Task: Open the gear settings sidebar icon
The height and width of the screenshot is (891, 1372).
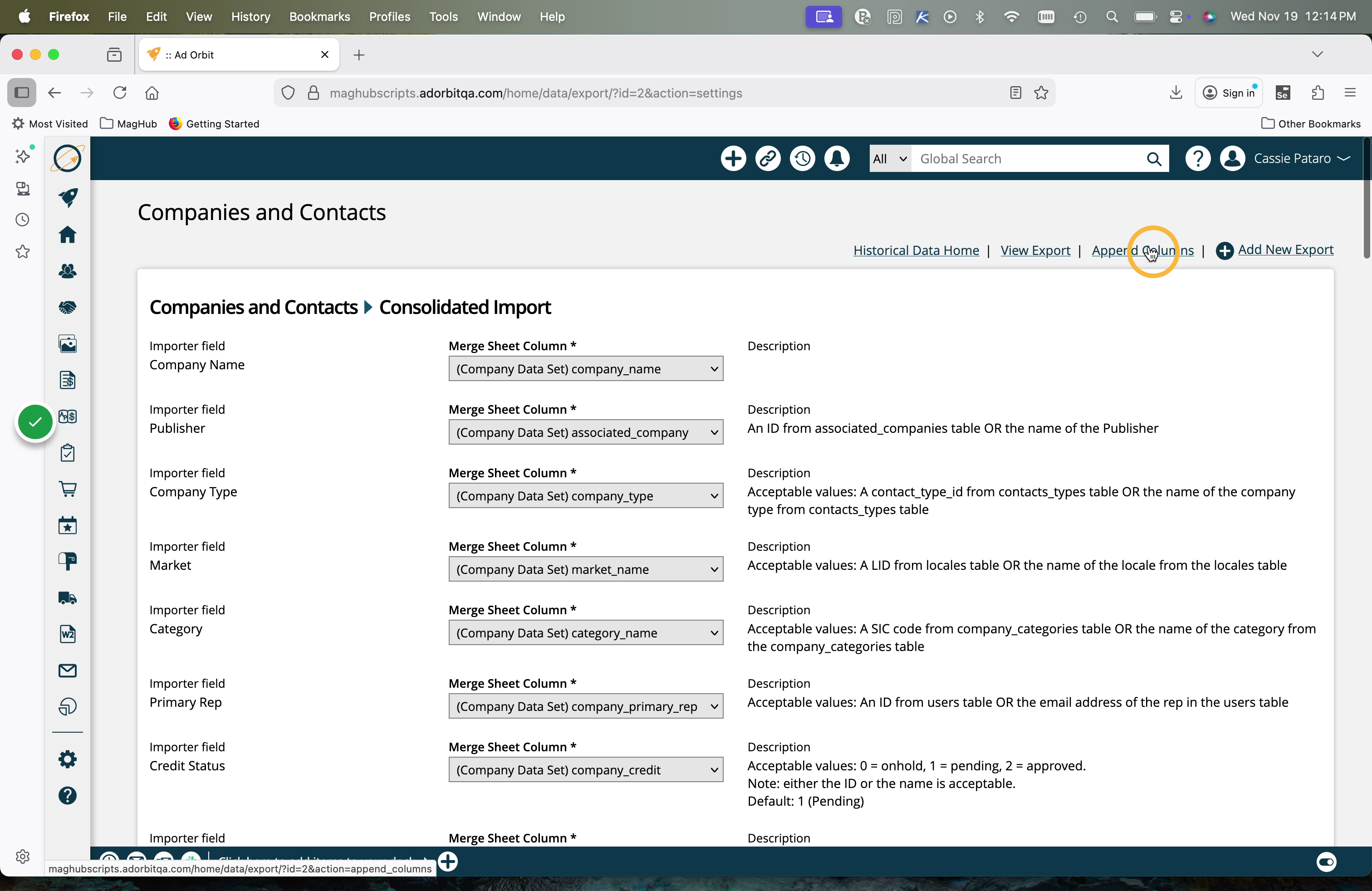Action: pyautogui.click(x=68, y=759)
